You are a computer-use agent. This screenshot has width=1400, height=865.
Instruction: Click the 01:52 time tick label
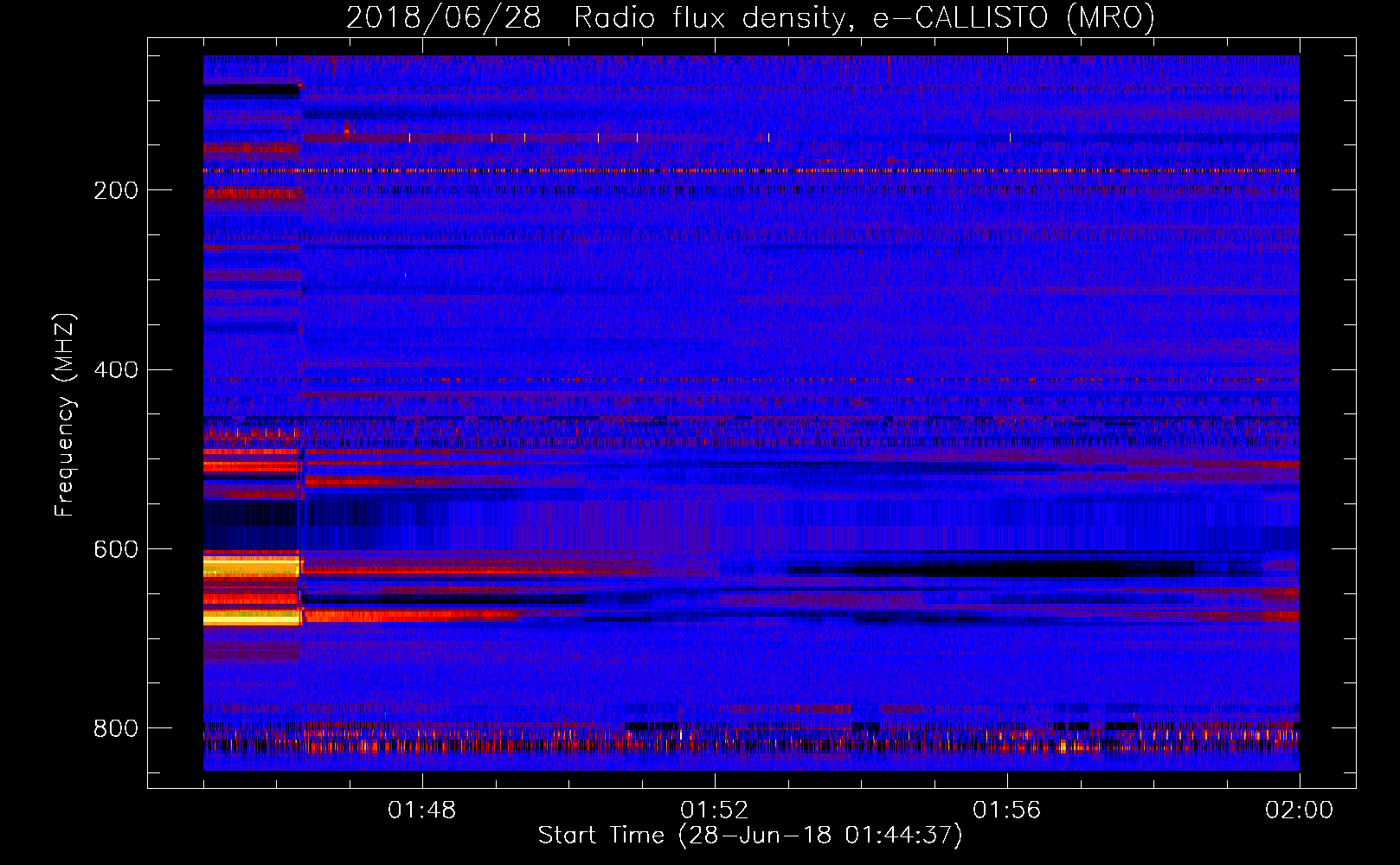click(x=715, y=811)
